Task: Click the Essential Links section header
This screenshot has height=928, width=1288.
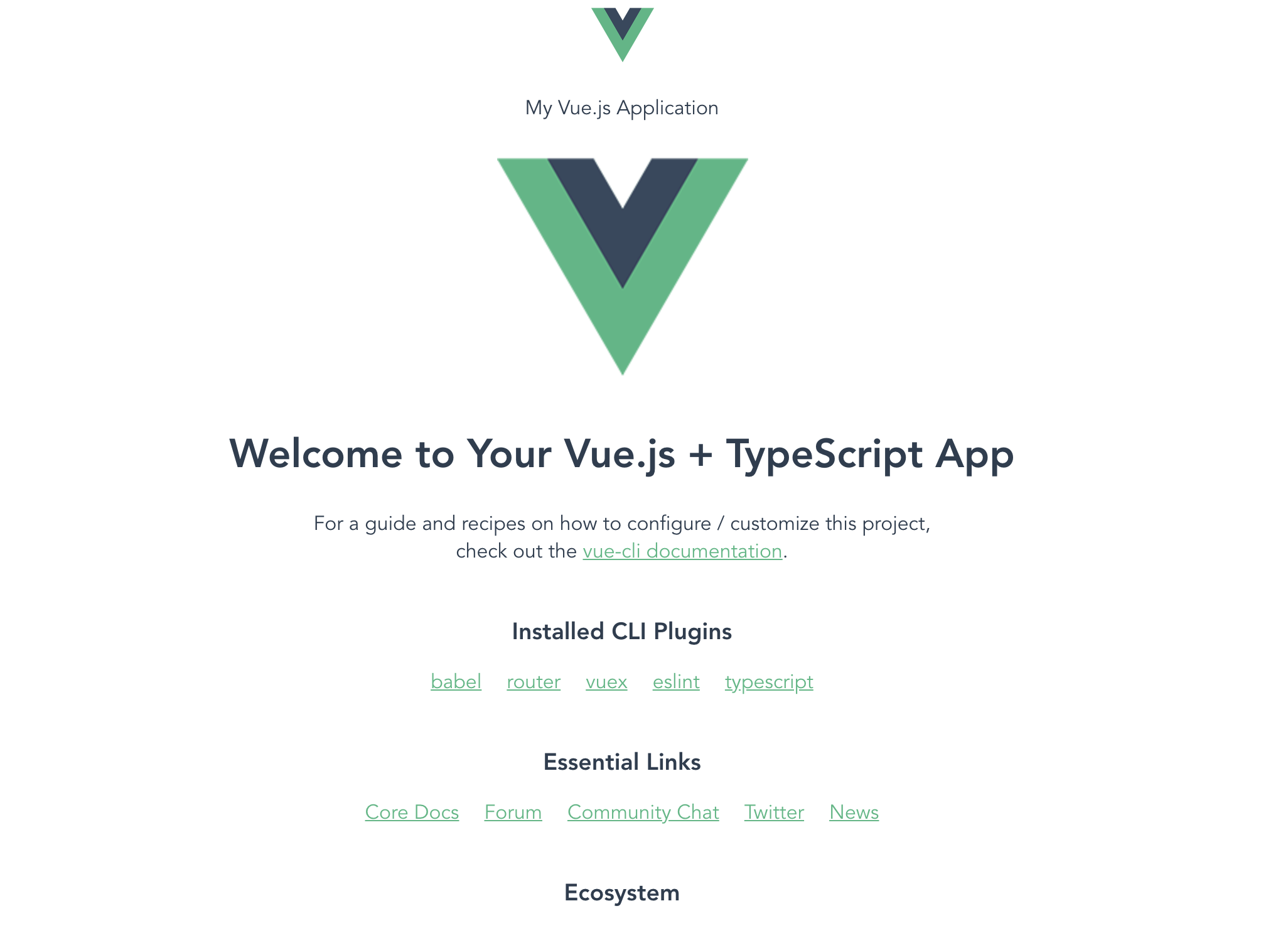Action: (622, 762)
